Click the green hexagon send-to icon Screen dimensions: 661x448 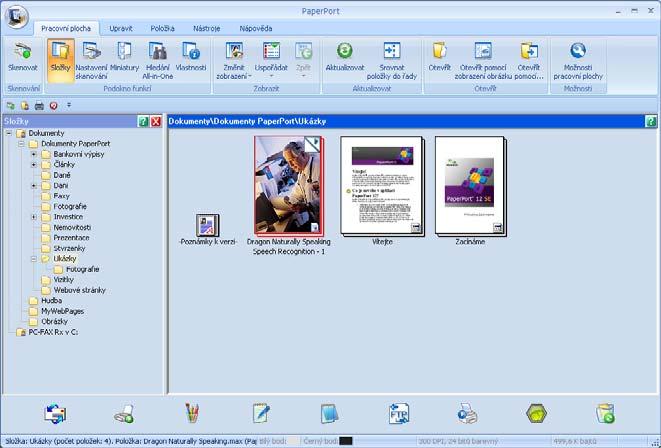click(x=536, y=413)
